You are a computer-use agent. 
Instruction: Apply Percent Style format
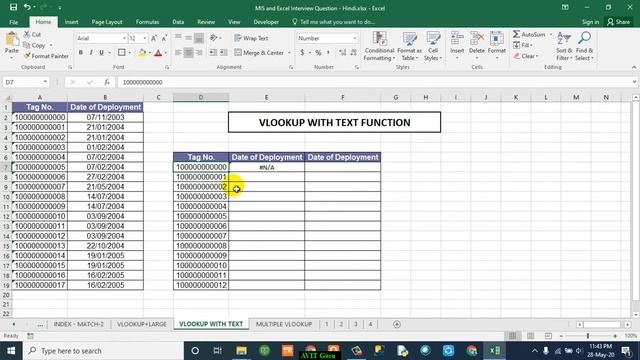[318, 53]
